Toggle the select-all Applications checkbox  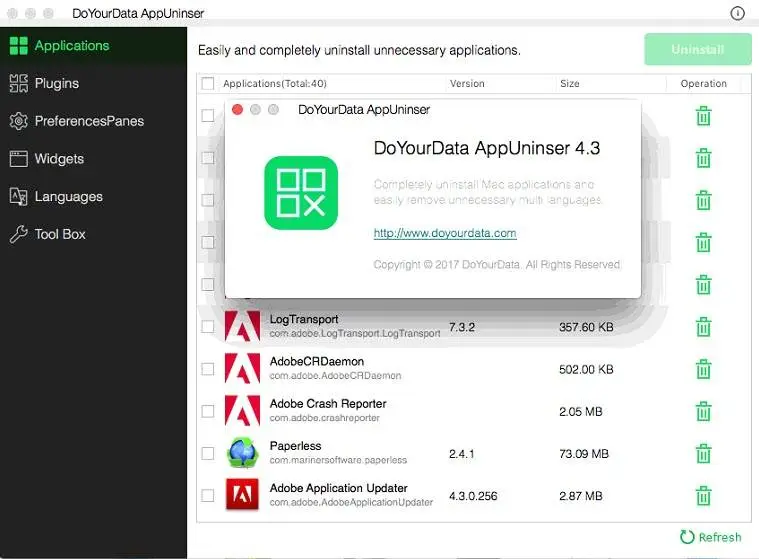208,84
